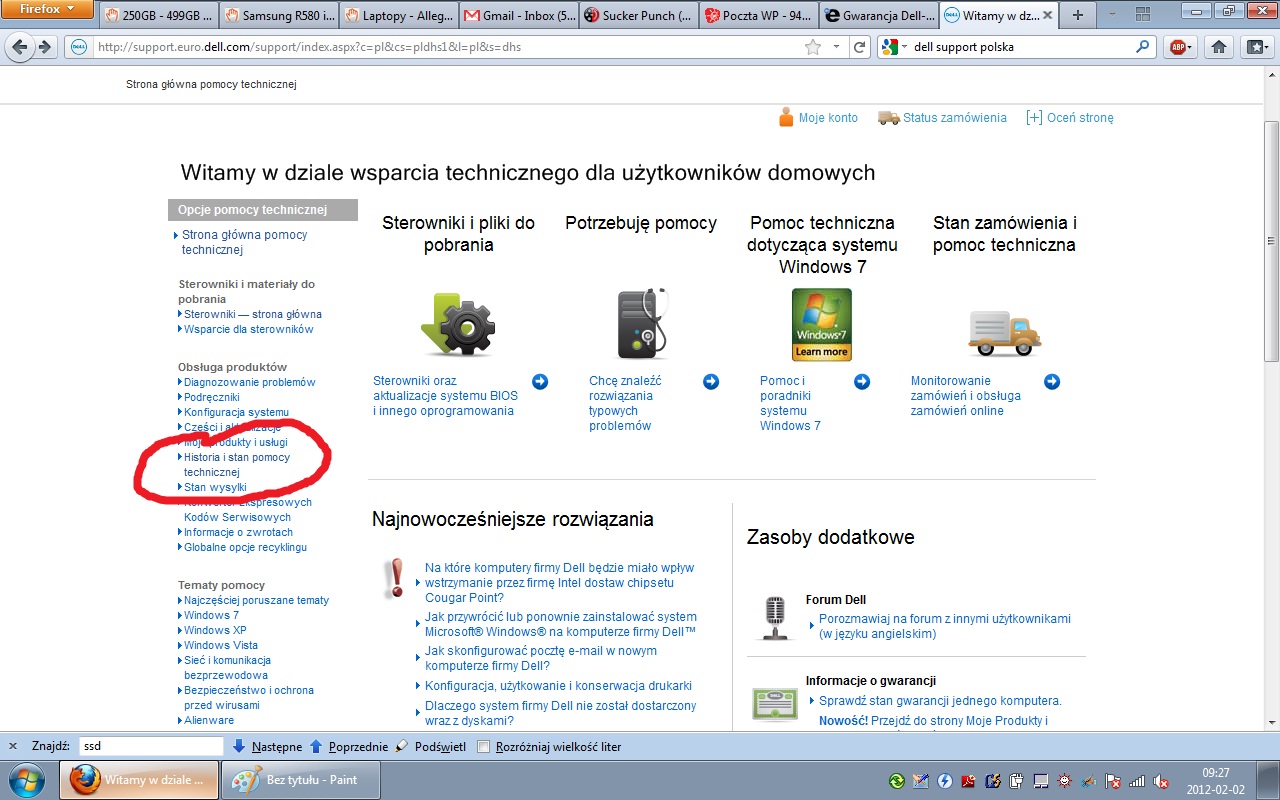Click the Poprzednie find button
Screen dimensions: 1280x800
[x=348, y=747]
